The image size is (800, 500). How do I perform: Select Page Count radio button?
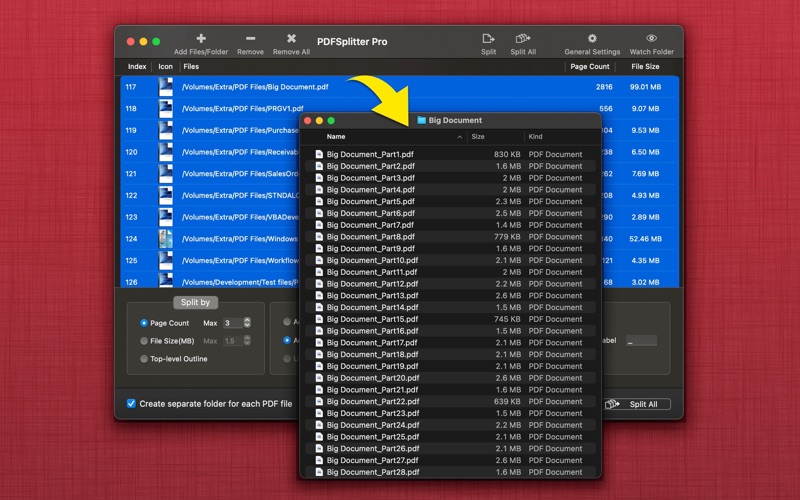144,323
